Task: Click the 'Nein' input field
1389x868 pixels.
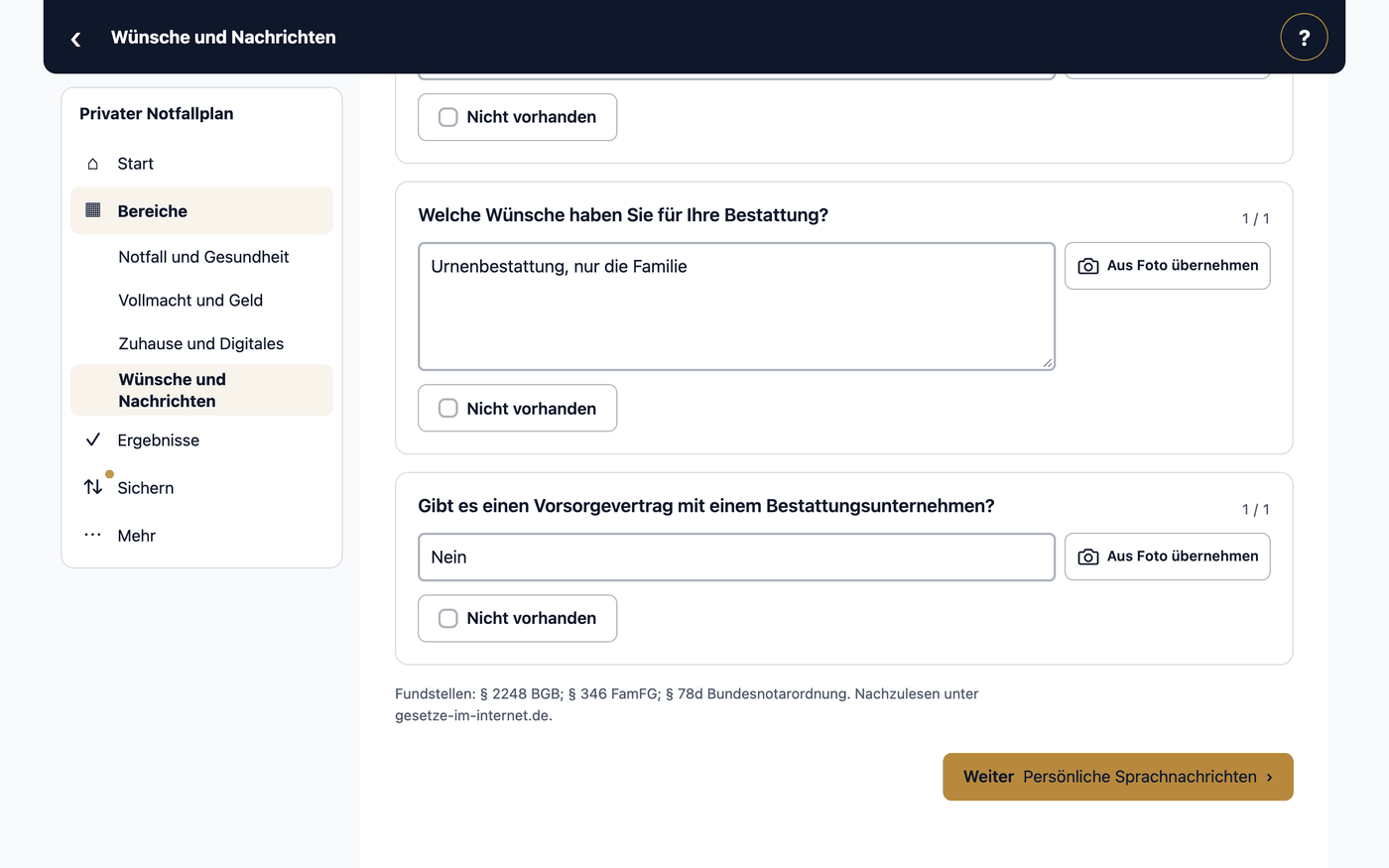Action: coord(736,557)
